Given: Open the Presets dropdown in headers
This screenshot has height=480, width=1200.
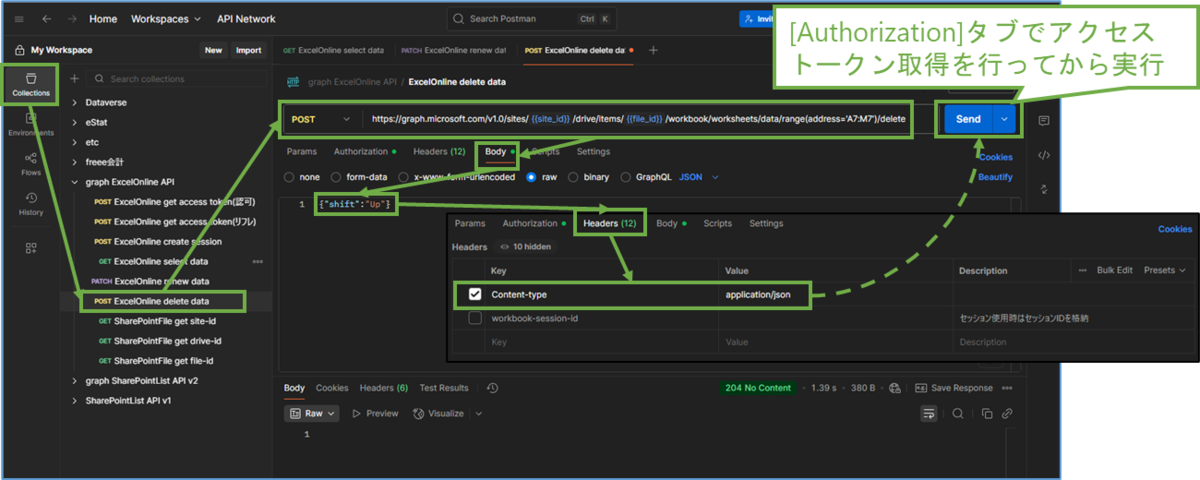Looking at the screenshot, I should pyautogui.click(x=1165, y=270).
